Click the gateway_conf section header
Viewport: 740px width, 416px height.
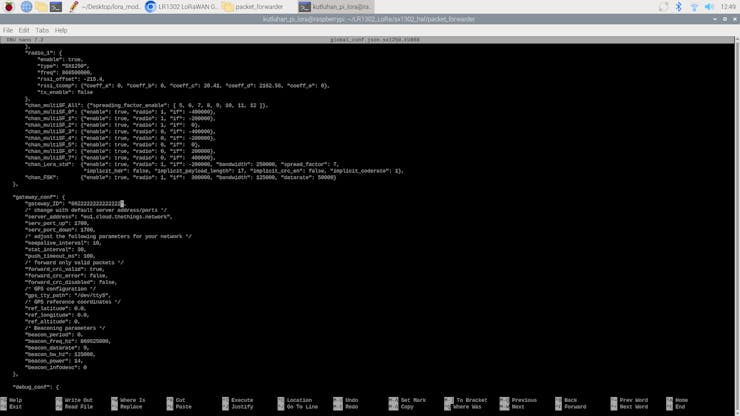click(x=39, y=197)
